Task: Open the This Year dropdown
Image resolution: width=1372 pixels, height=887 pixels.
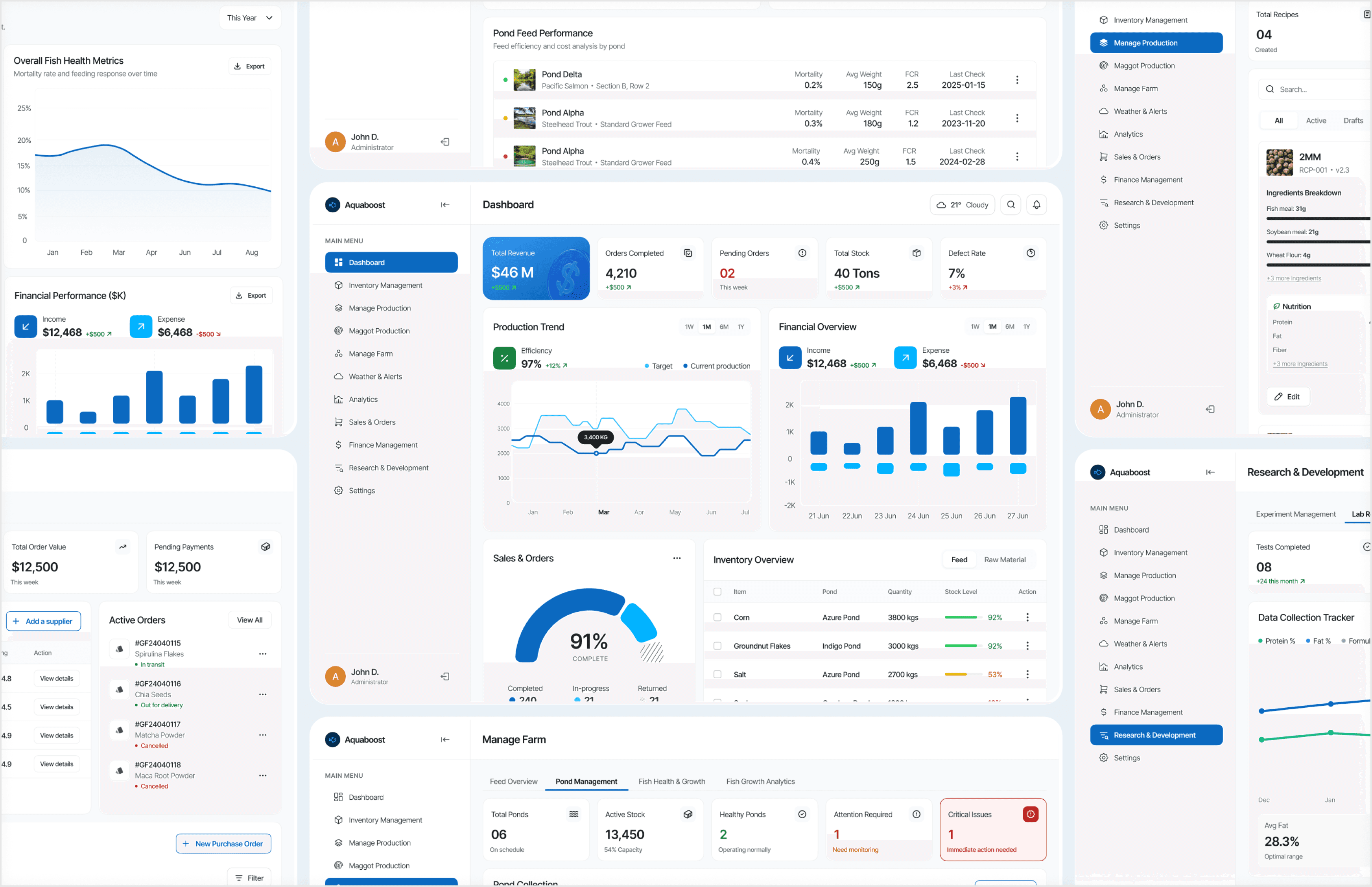Action: click(249, 18)
